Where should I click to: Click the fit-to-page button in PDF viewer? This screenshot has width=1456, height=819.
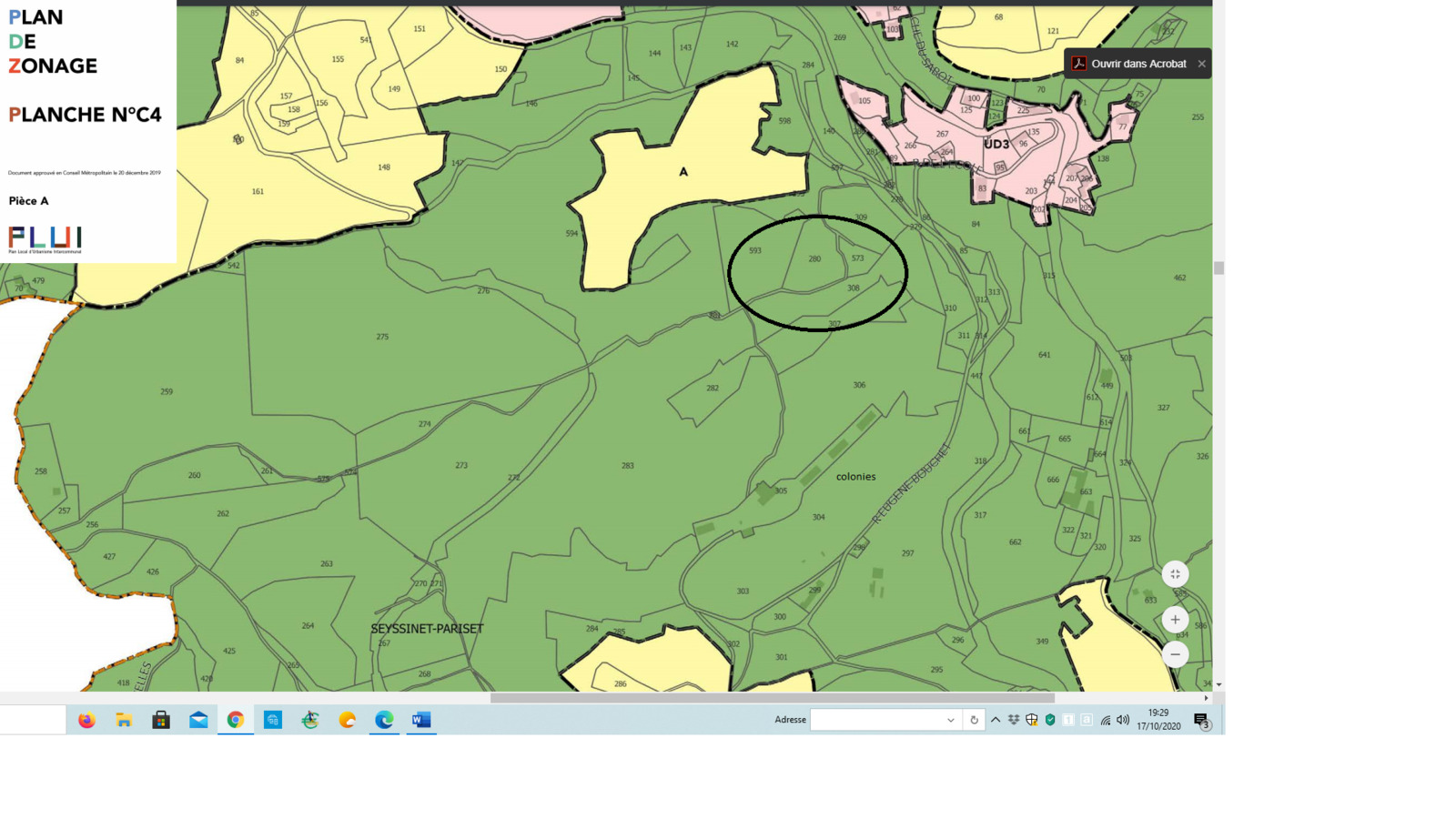(1175, 574)
